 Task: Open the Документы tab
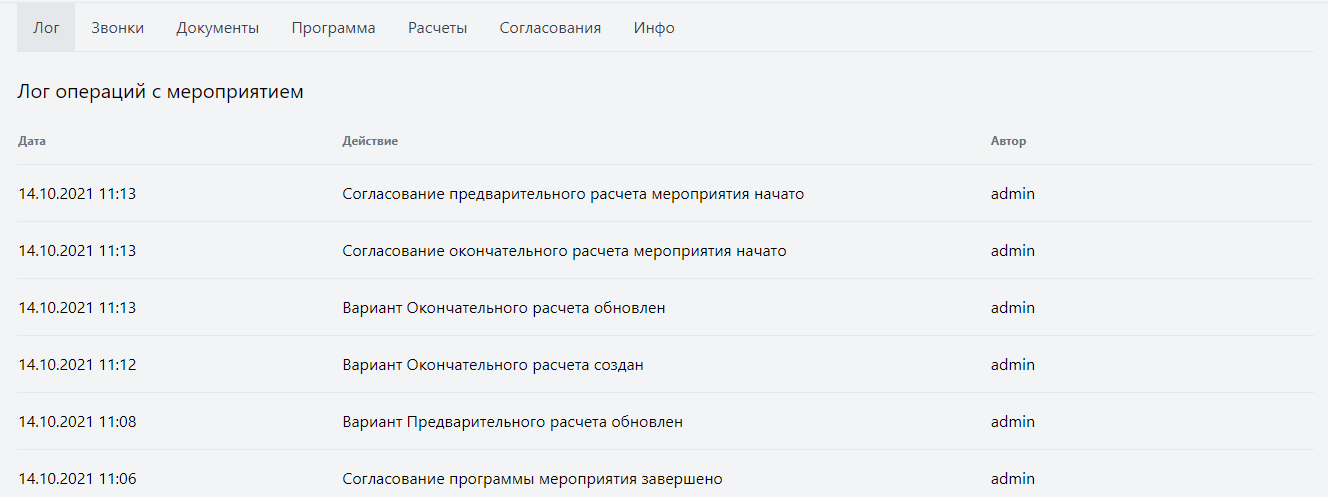pos(218,28)
